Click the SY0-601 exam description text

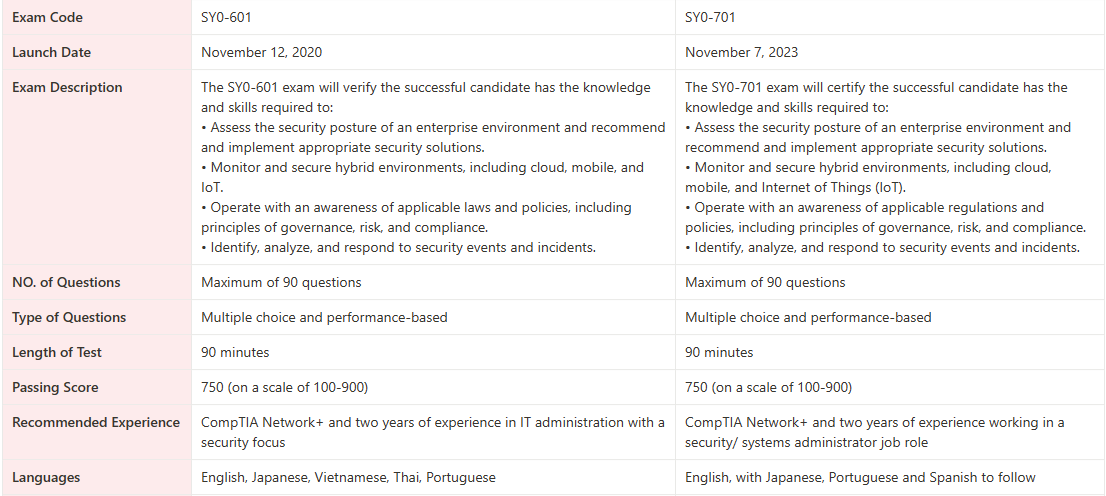pos(432,167)
